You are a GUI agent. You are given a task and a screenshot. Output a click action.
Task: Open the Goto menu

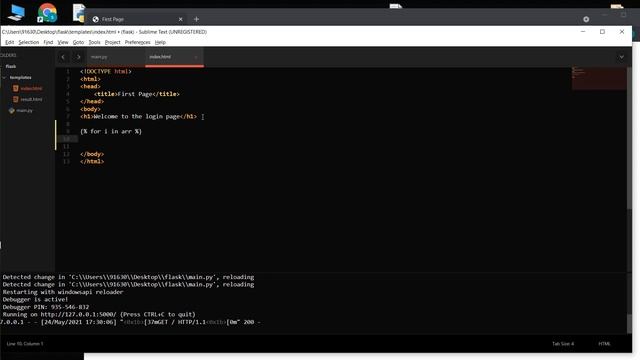[x=78, y=42]
